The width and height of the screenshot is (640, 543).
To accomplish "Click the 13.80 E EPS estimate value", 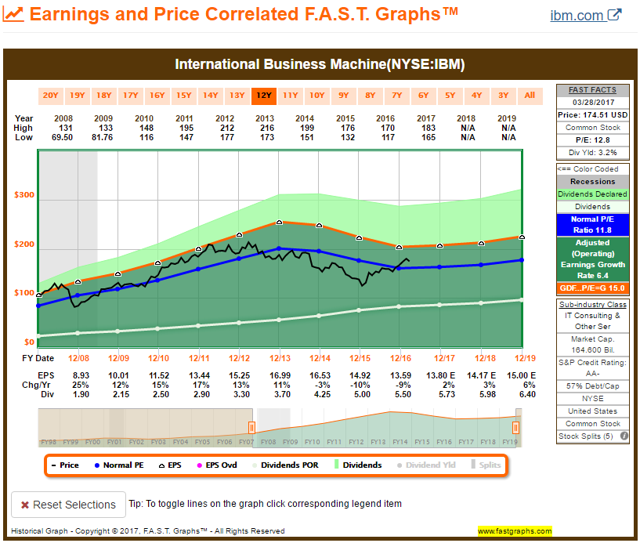I will coord(440,376).
